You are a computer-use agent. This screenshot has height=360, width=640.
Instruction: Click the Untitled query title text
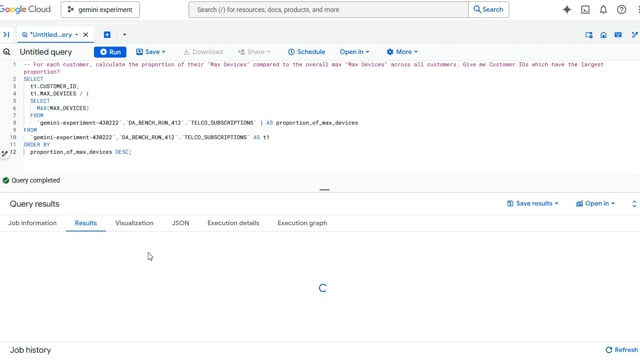point(46,52)
